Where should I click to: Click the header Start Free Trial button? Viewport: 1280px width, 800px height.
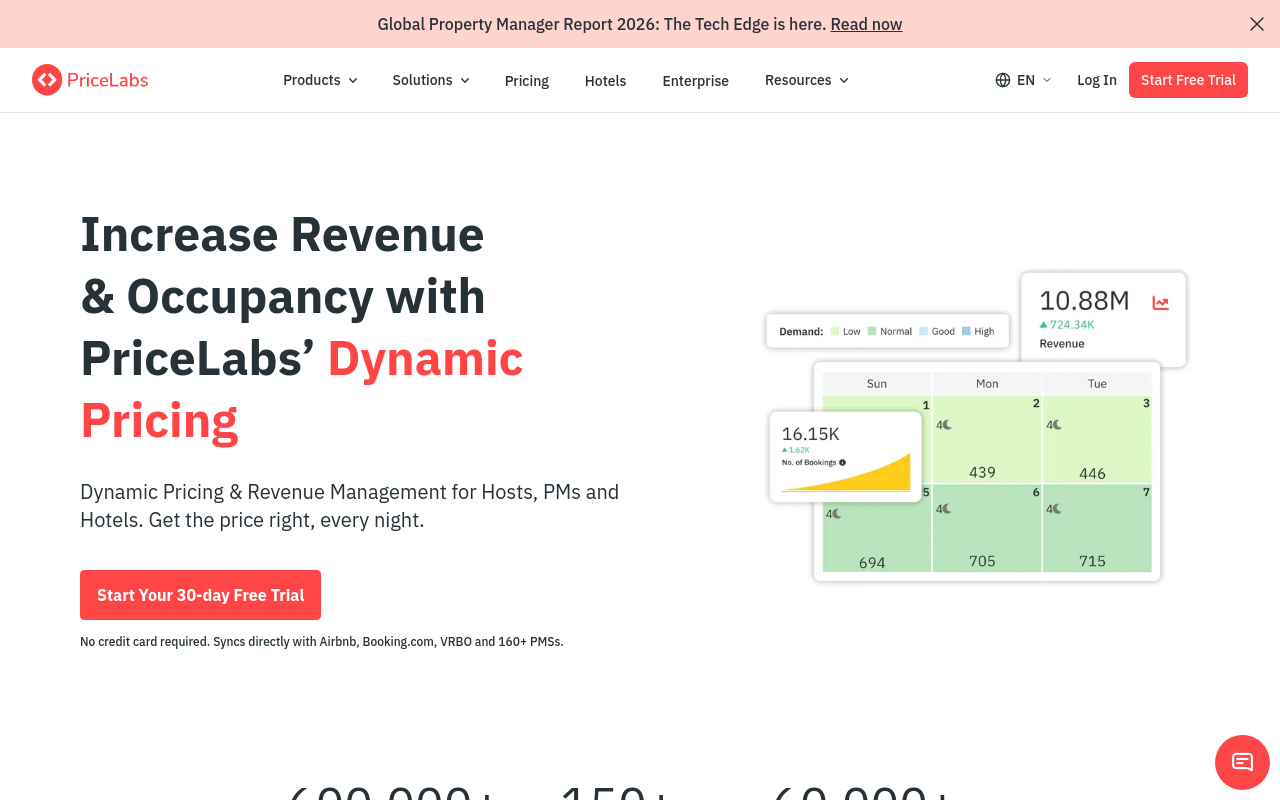(x=1188, y=80)
